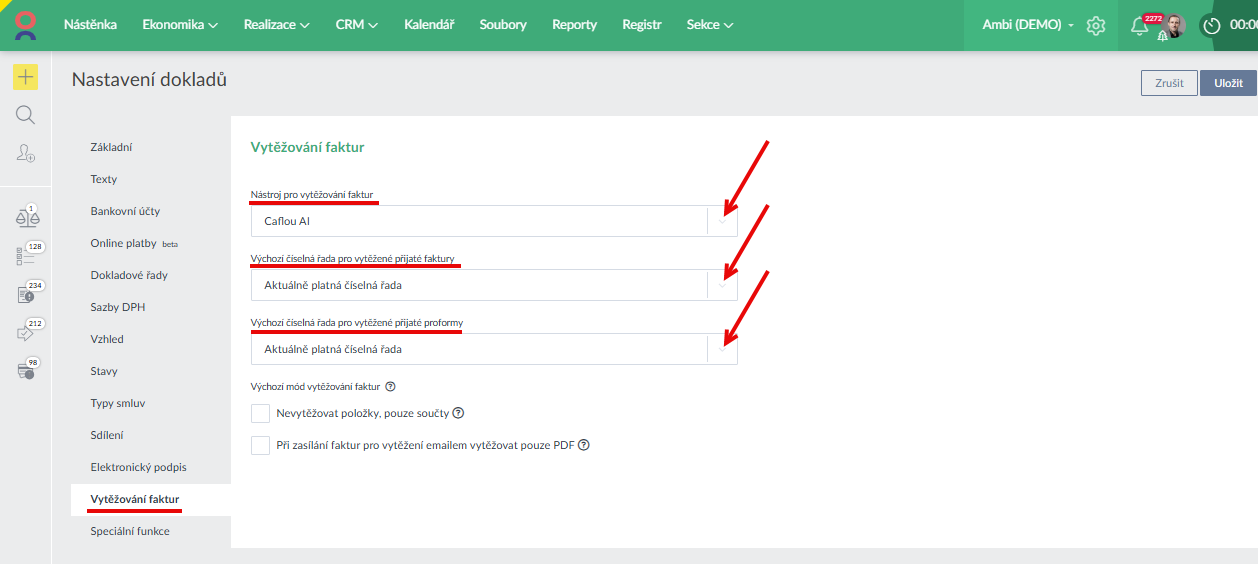The width and height of the screenshot is (1258, 564).
Task: Click the Caflou logo in top corner
Action: pyautogui.click(x=25, y=25)
